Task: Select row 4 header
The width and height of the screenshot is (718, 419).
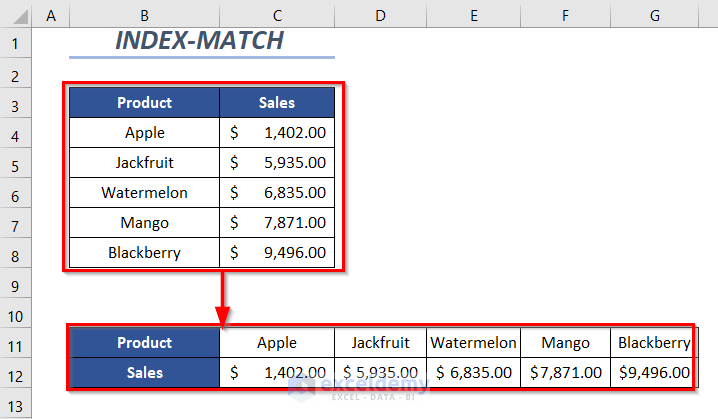Action: [15, 132]
